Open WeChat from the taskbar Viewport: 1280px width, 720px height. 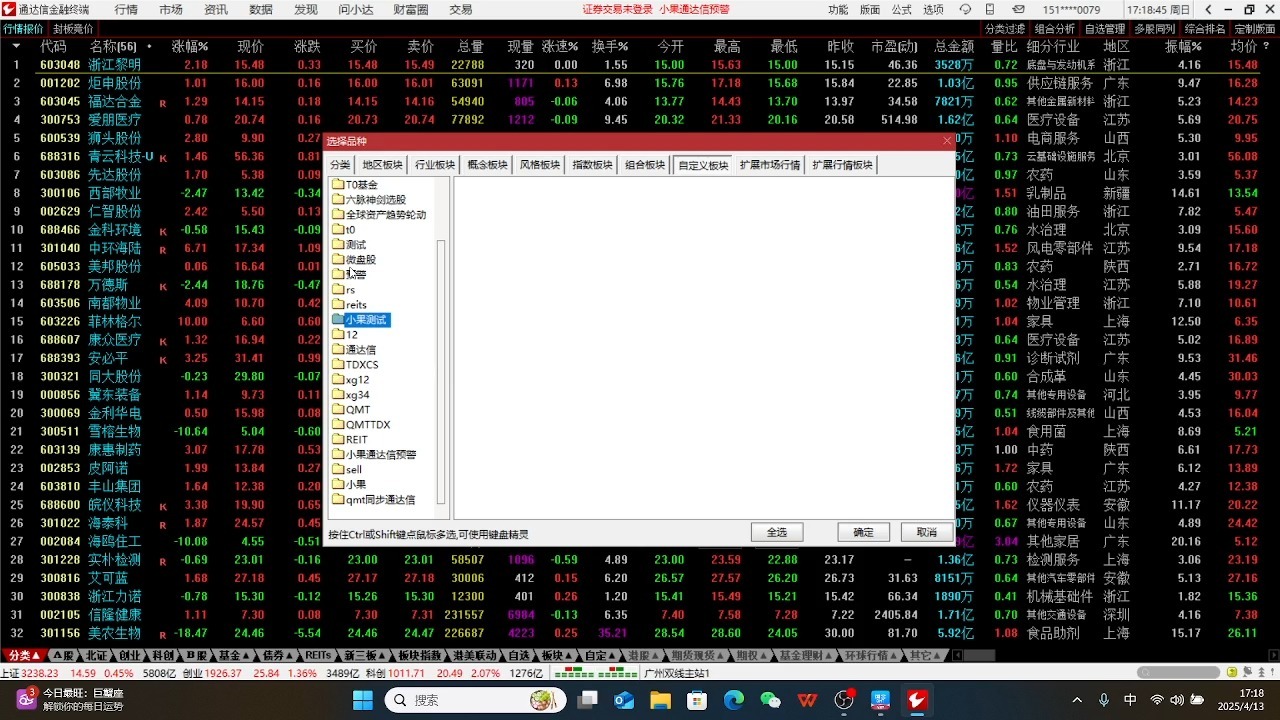(768, 700)
